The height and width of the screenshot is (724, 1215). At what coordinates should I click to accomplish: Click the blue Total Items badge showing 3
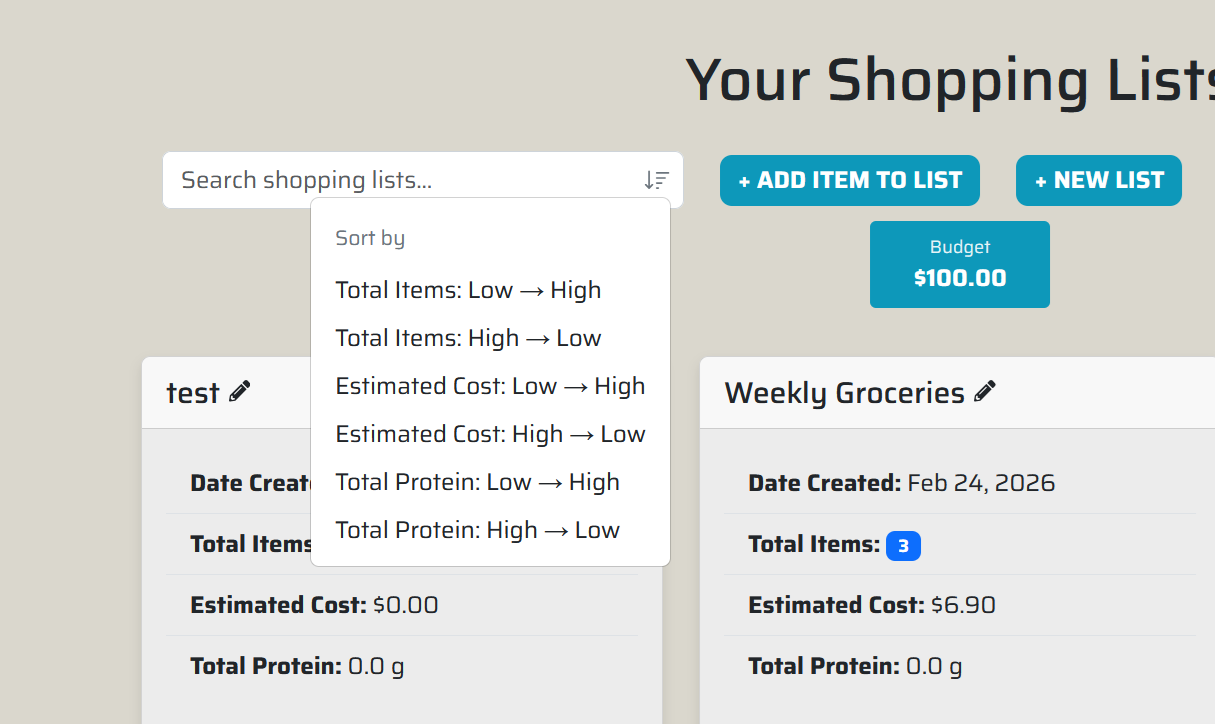click(x=903, y=546)
